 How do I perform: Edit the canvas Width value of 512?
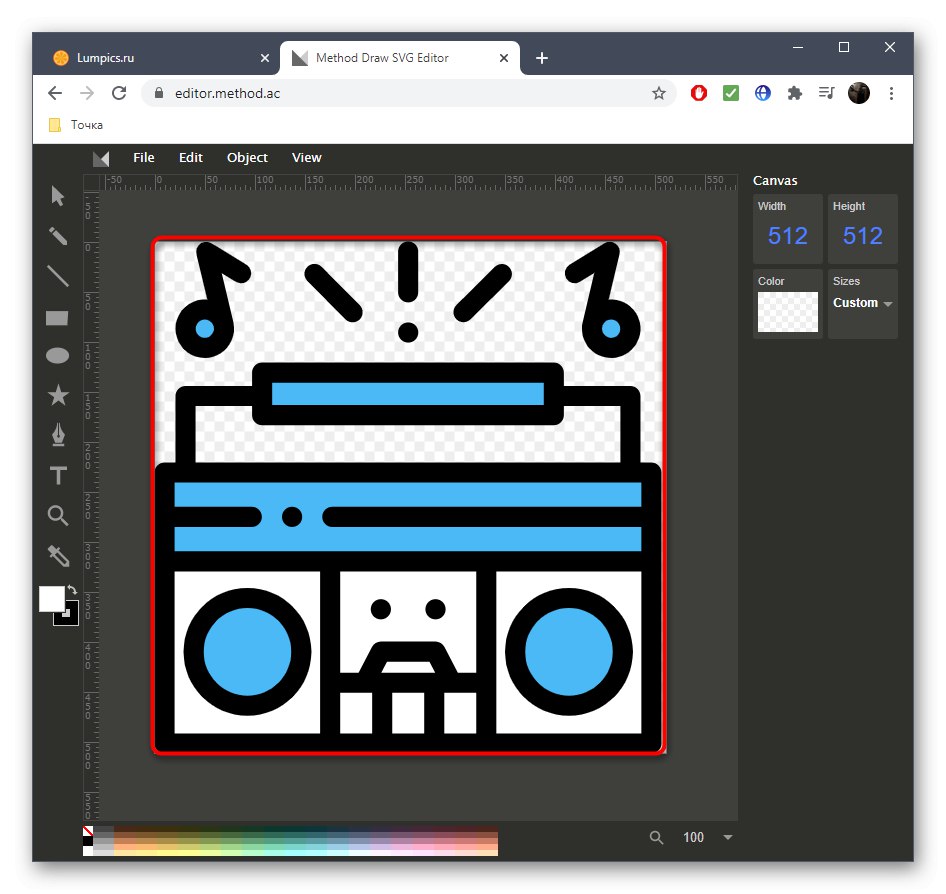(x=787, y=235)
